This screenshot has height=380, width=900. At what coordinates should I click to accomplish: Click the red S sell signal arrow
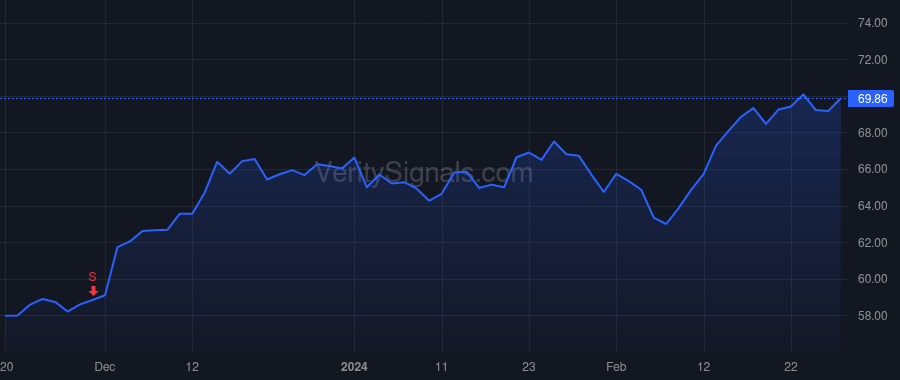coord(93,291)
